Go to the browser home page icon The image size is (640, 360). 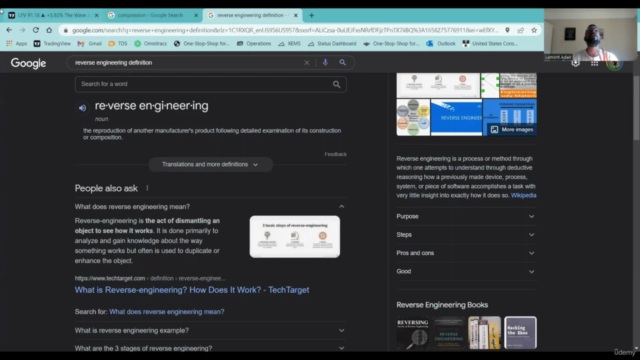tap(49, 30)
